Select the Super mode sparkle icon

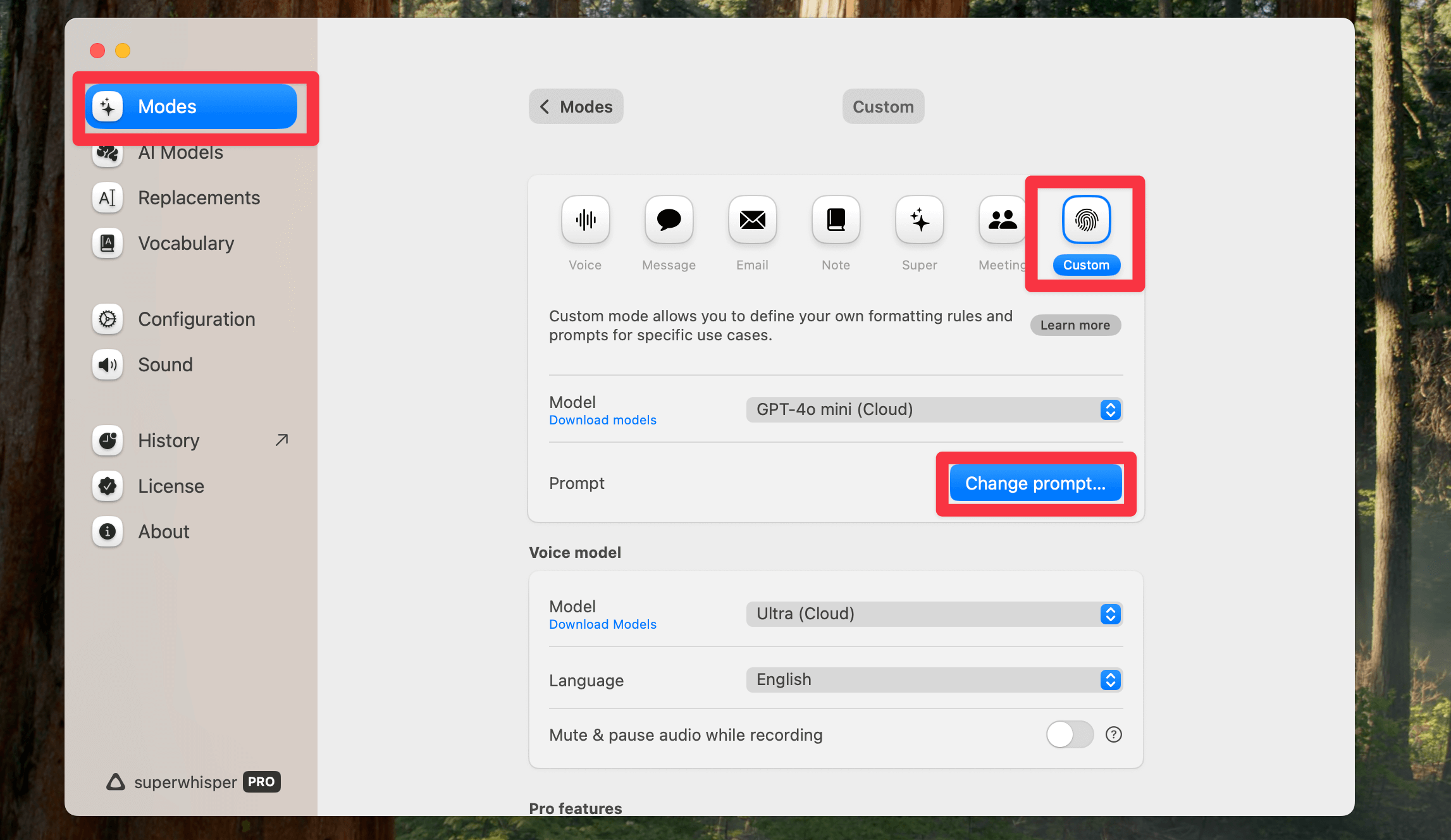(919, 220)
